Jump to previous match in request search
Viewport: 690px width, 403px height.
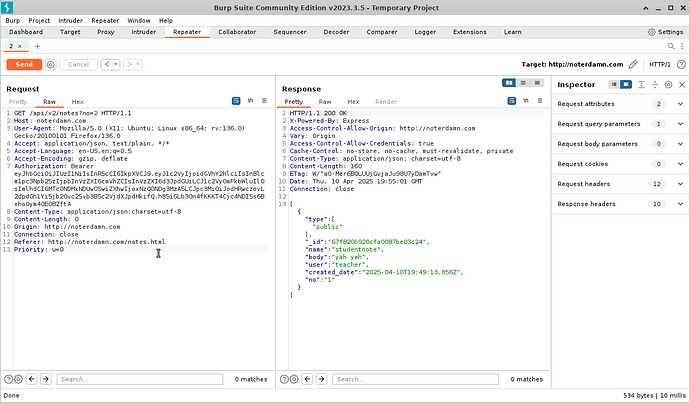pyautogui.click(x=32, y=379)
